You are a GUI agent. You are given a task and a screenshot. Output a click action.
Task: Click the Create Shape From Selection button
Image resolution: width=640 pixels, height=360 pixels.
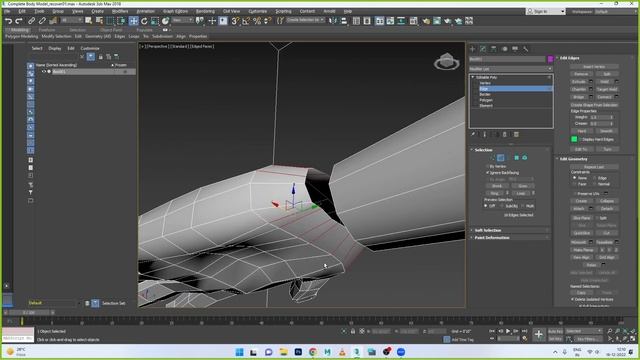pos(594,105)
